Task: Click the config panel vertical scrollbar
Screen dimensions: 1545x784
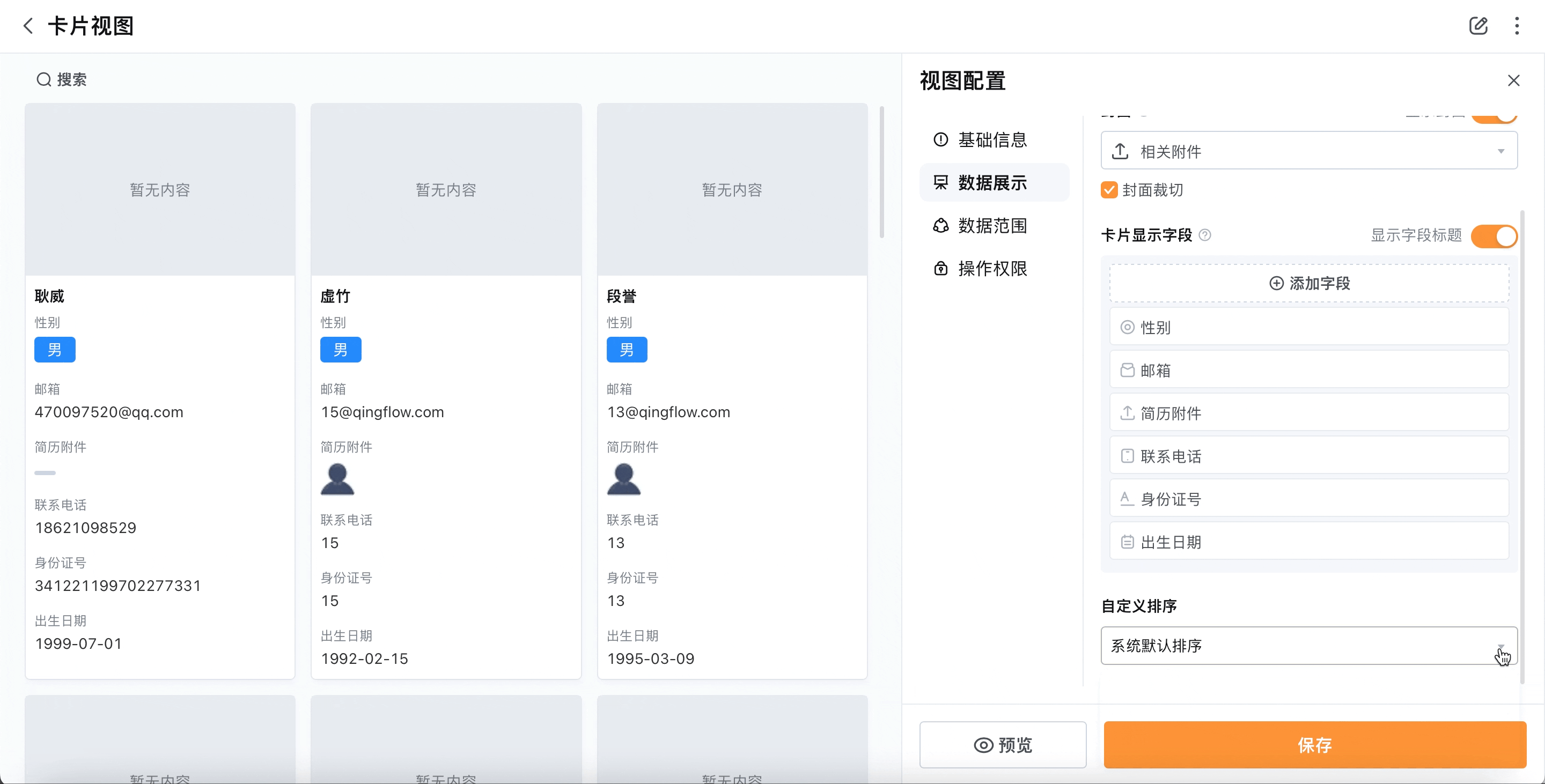Action: click(x=1522, y=447)
